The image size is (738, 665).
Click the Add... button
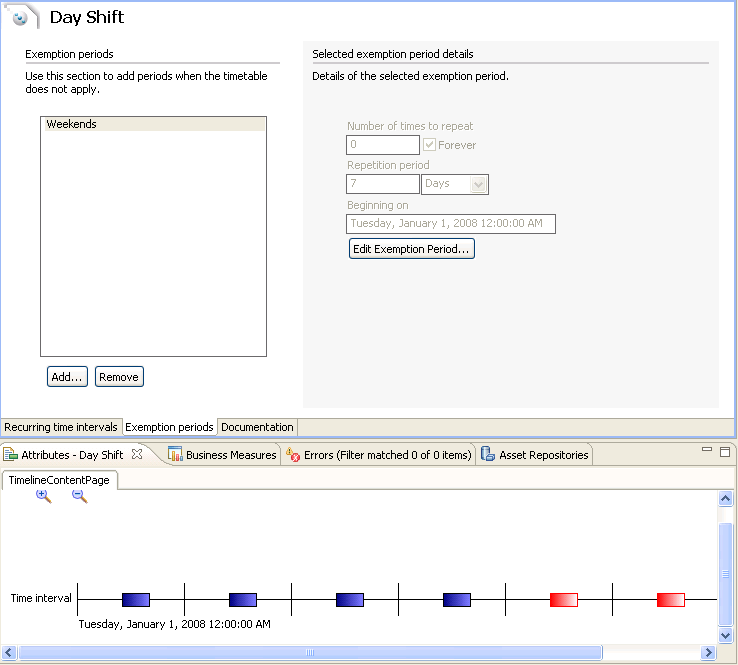click(x=67, y=377)
